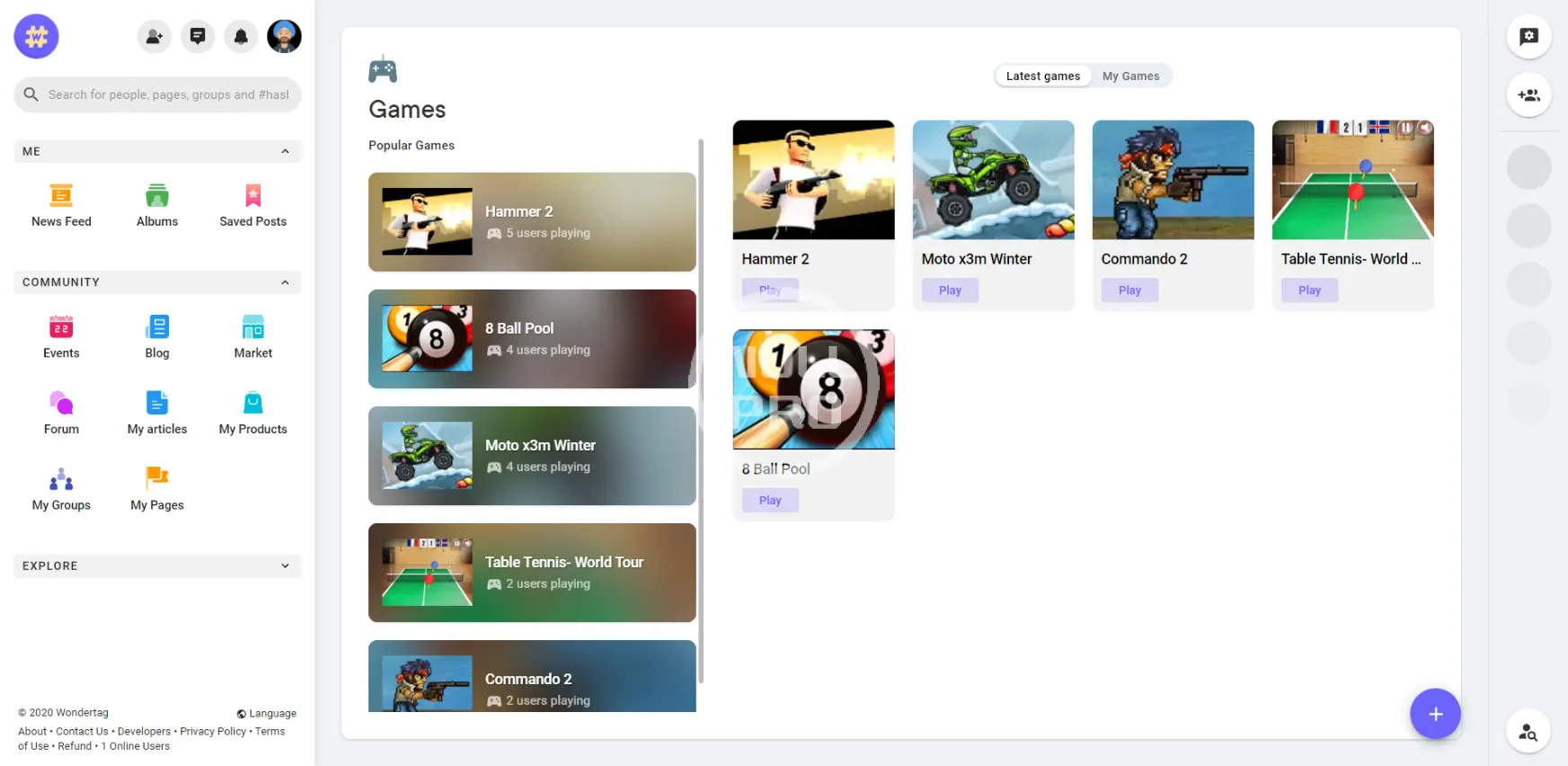The image size is (1568, 766).
Task: Open the Albums icon
Action: click(157, 196)
